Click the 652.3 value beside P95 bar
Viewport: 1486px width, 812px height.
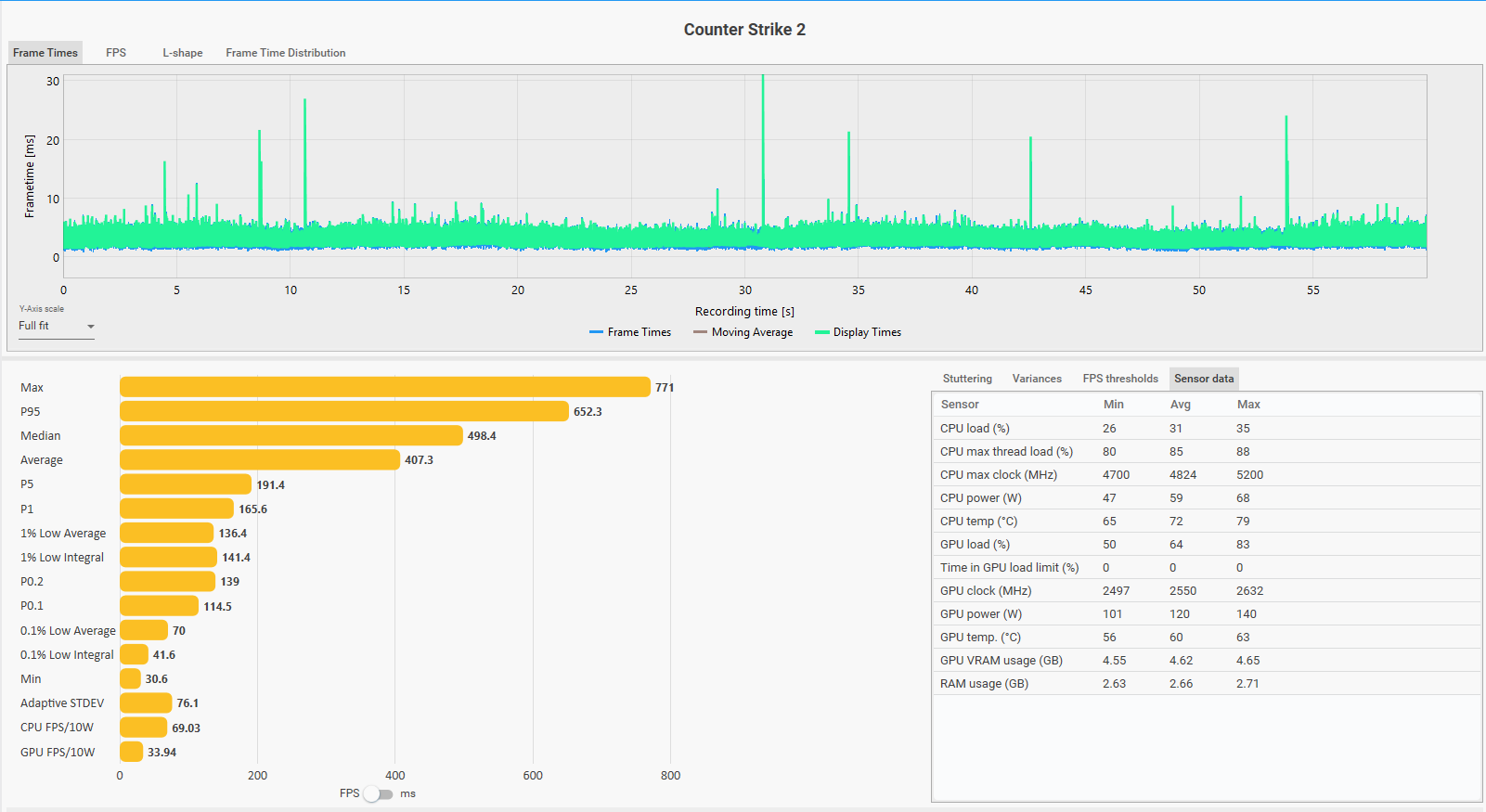coord(588,412)
